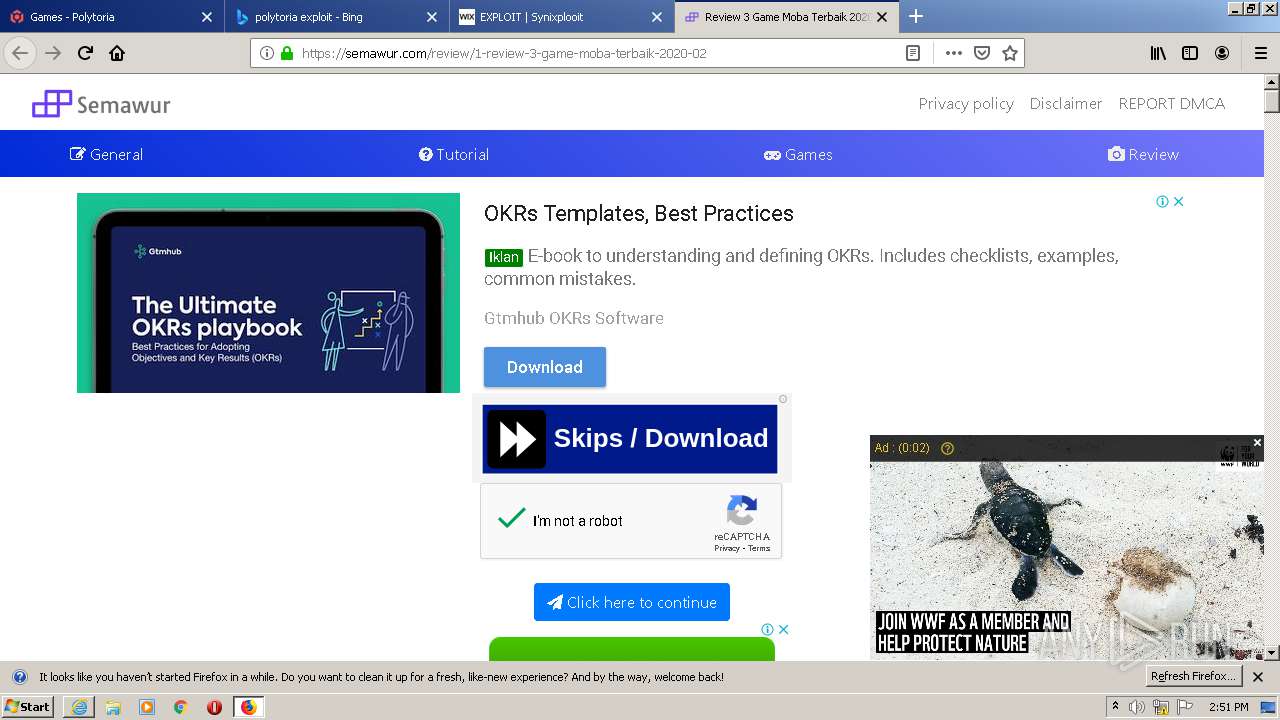Click the page vertical scrollbar
The width and height of the screenshot is (1280, 720).
(x=1272, y=367)
